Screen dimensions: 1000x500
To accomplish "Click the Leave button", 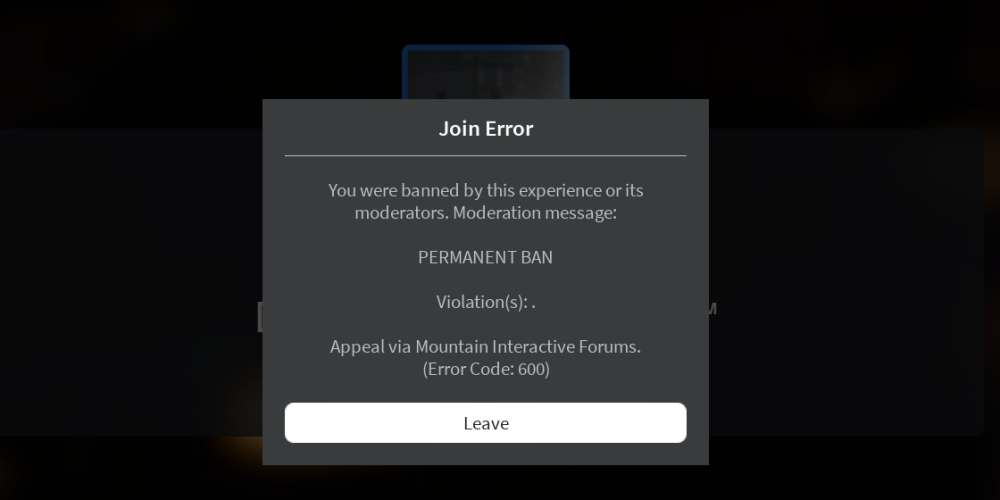I will 485,423.
